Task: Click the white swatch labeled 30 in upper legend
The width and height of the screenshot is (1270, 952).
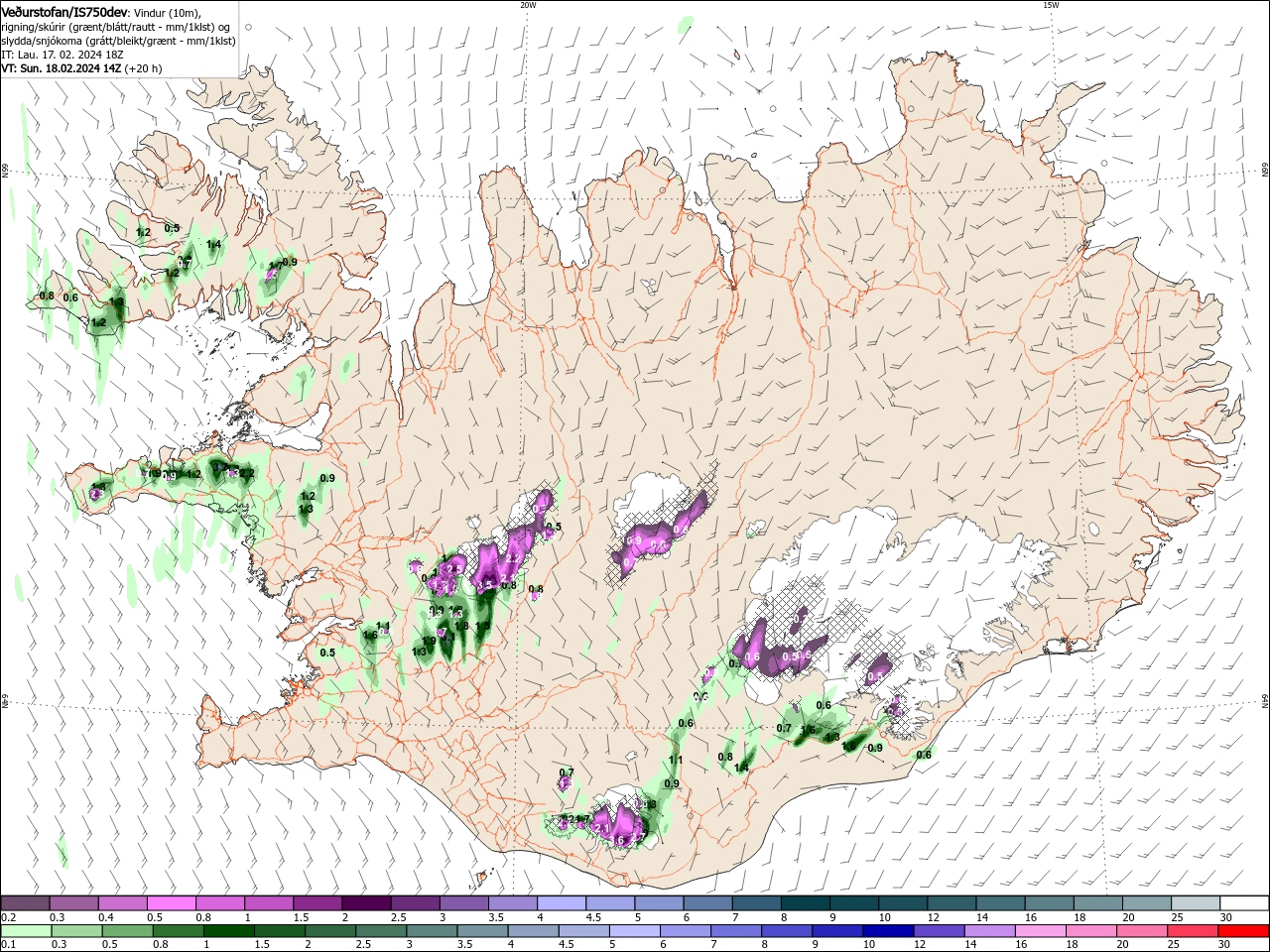Action: point(1243,903)
